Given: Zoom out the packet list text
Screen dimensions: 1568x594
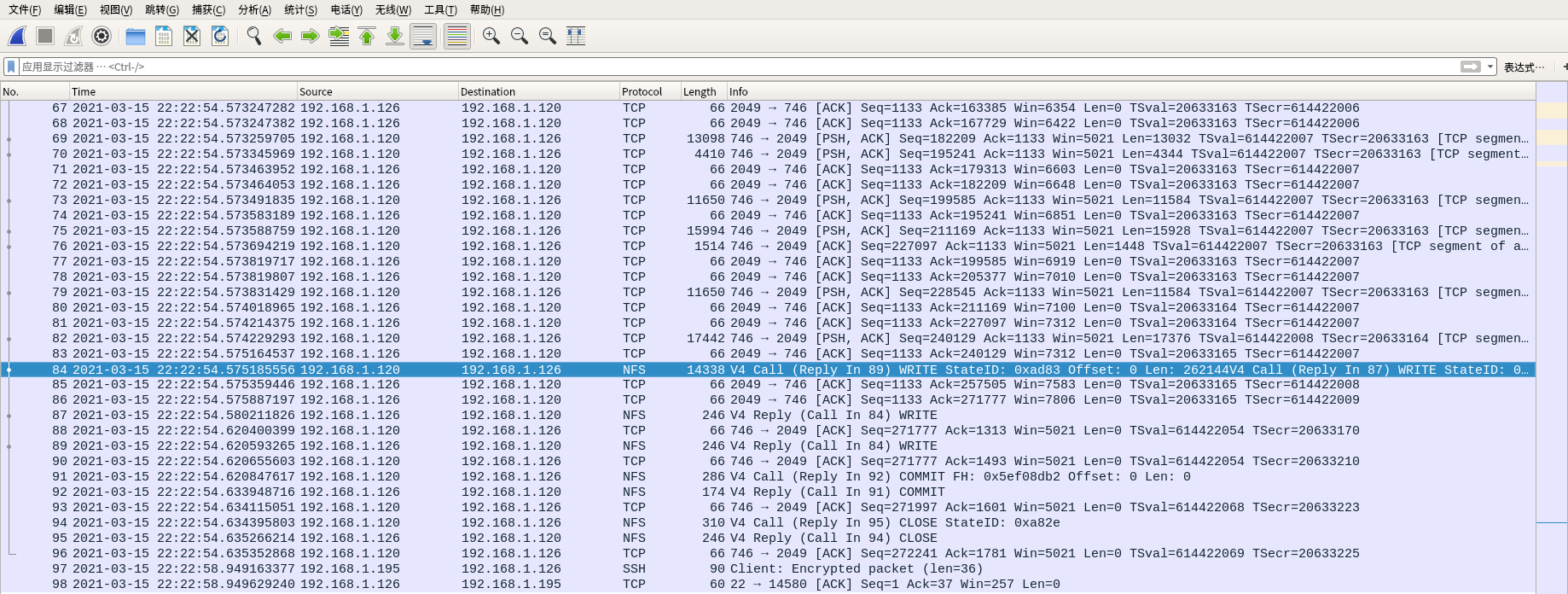Looking at the screenshot, I should pos(519,36).
